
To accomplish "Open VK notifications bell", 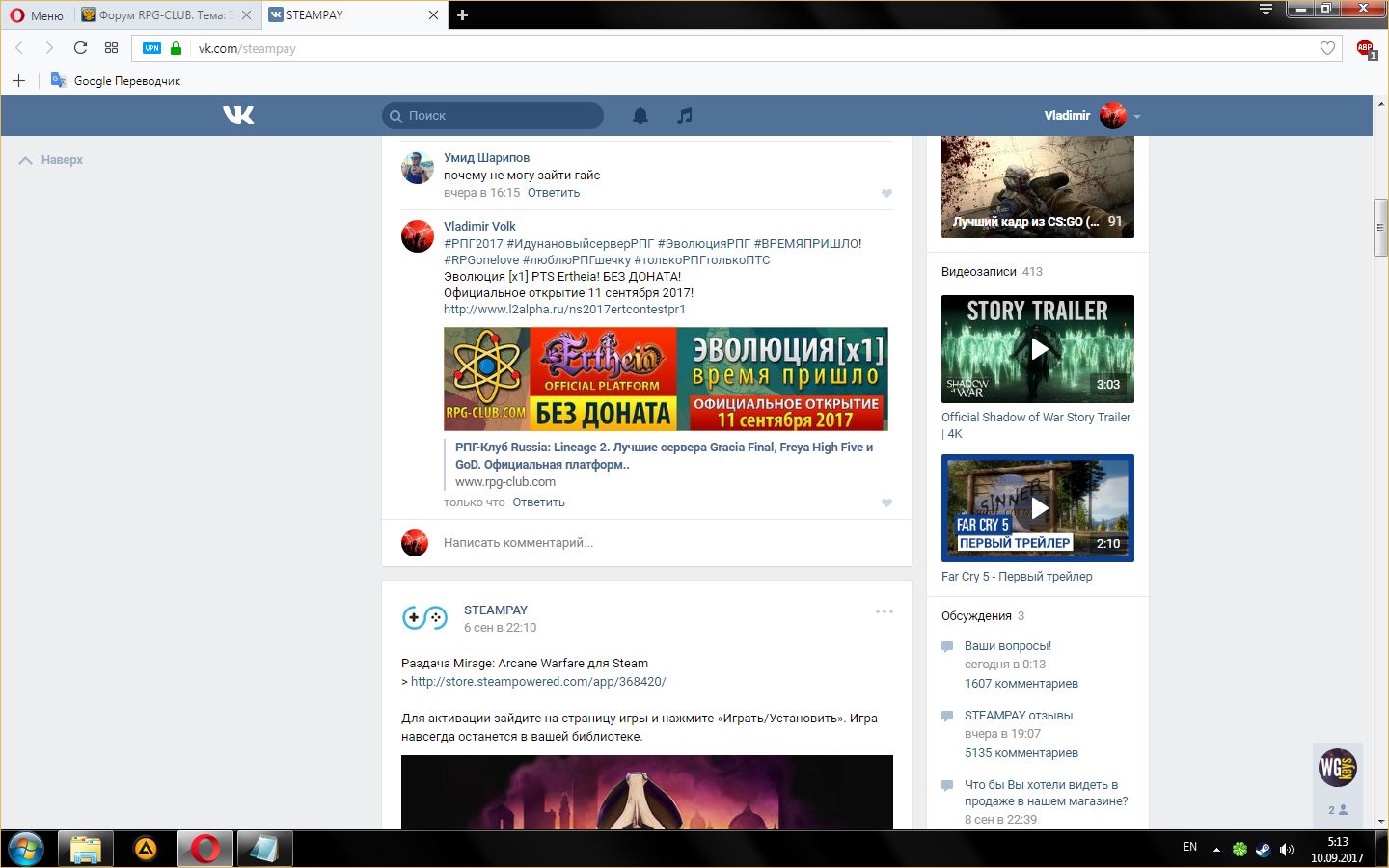I will pyautogui.click(x=640, y=116).
